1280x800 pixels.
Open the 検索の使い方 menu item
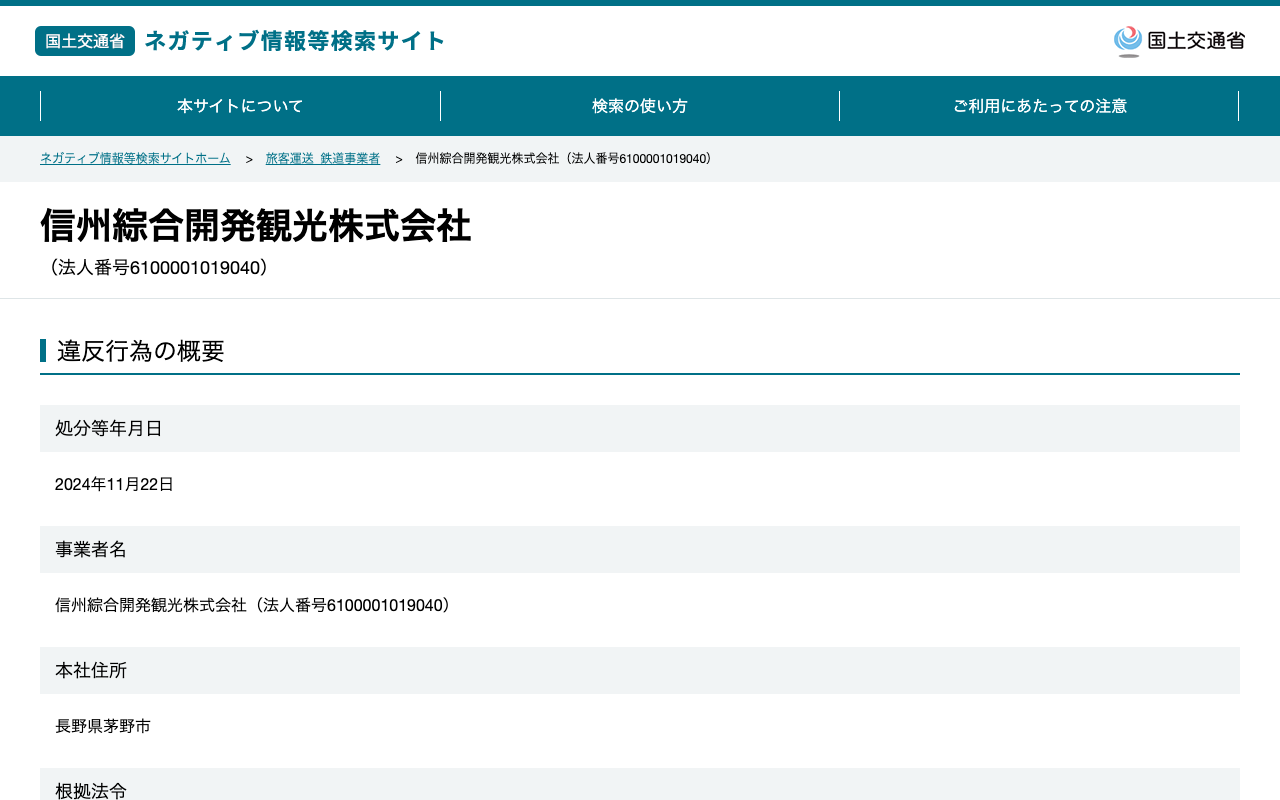tap(640, 106)
